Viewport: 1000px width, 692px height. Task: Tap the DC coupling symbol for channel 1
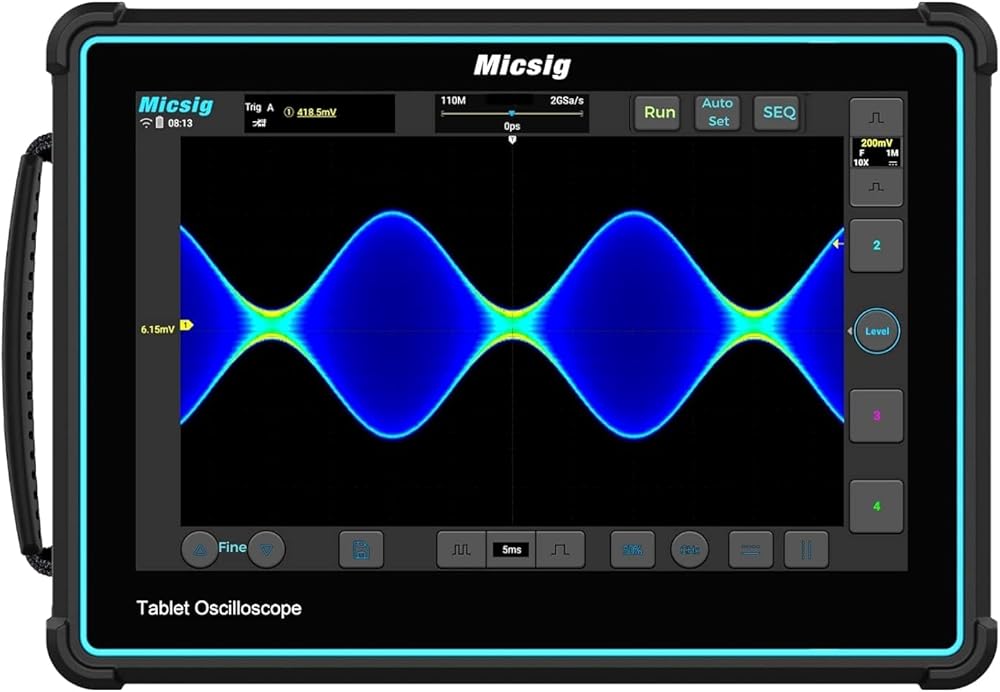point(893,163)
